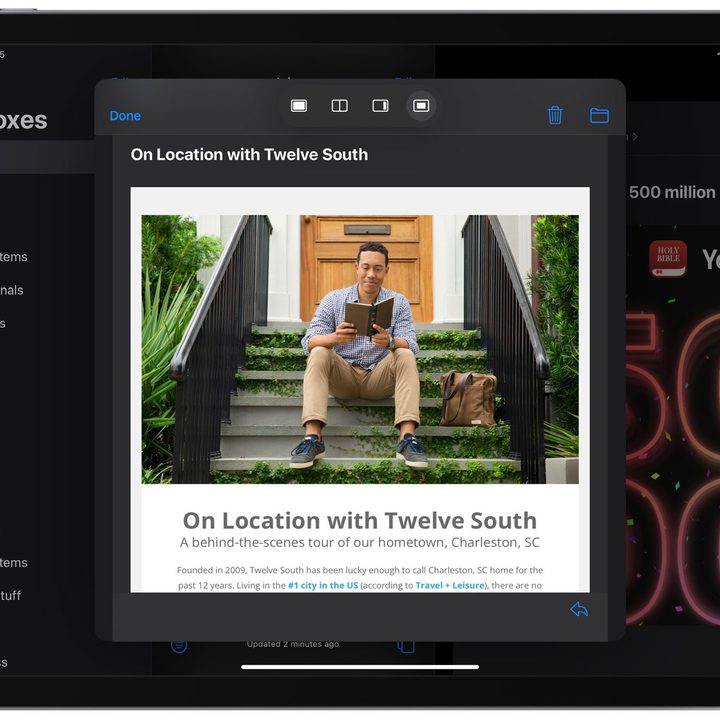
Task: Tap the home indicator bar
Action: 360,667
